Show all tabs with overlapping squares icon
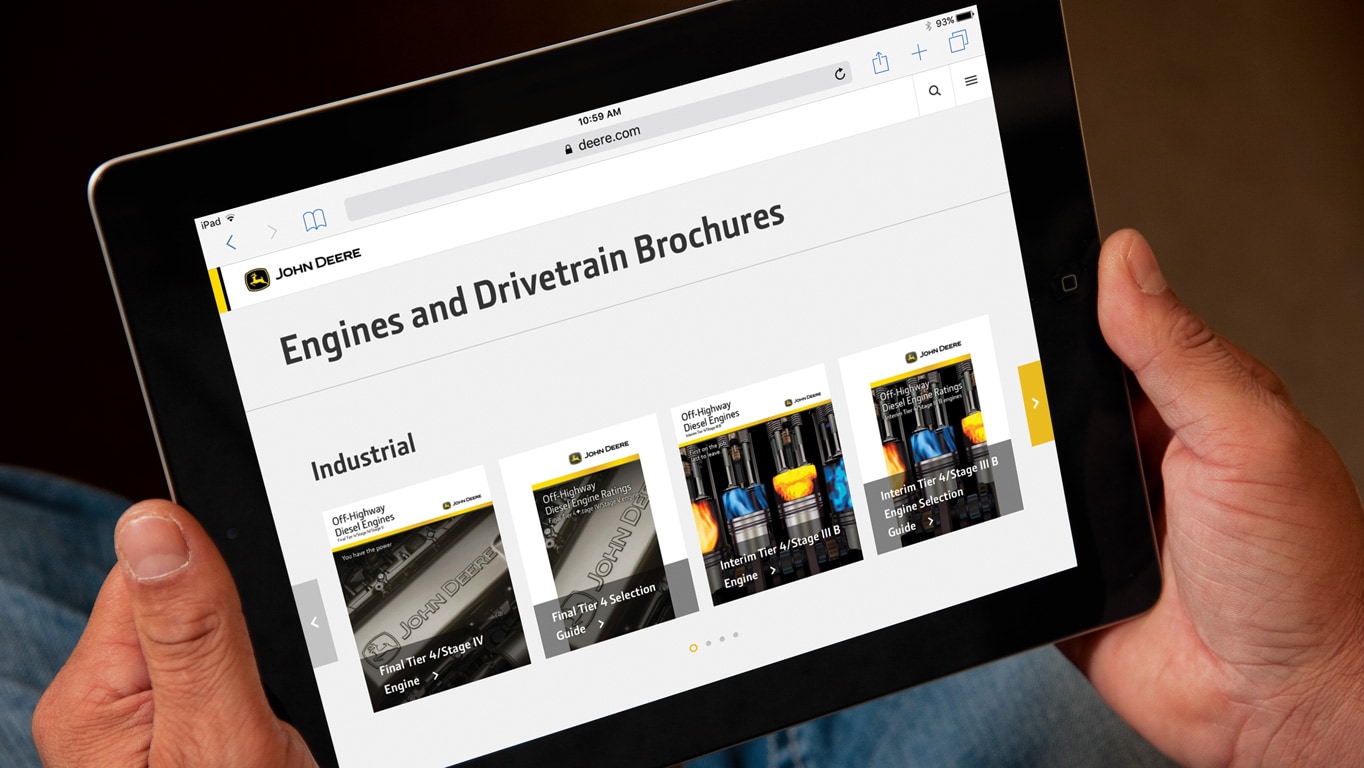The width and height of the screenshot is (1364, 768). (959, 42)
